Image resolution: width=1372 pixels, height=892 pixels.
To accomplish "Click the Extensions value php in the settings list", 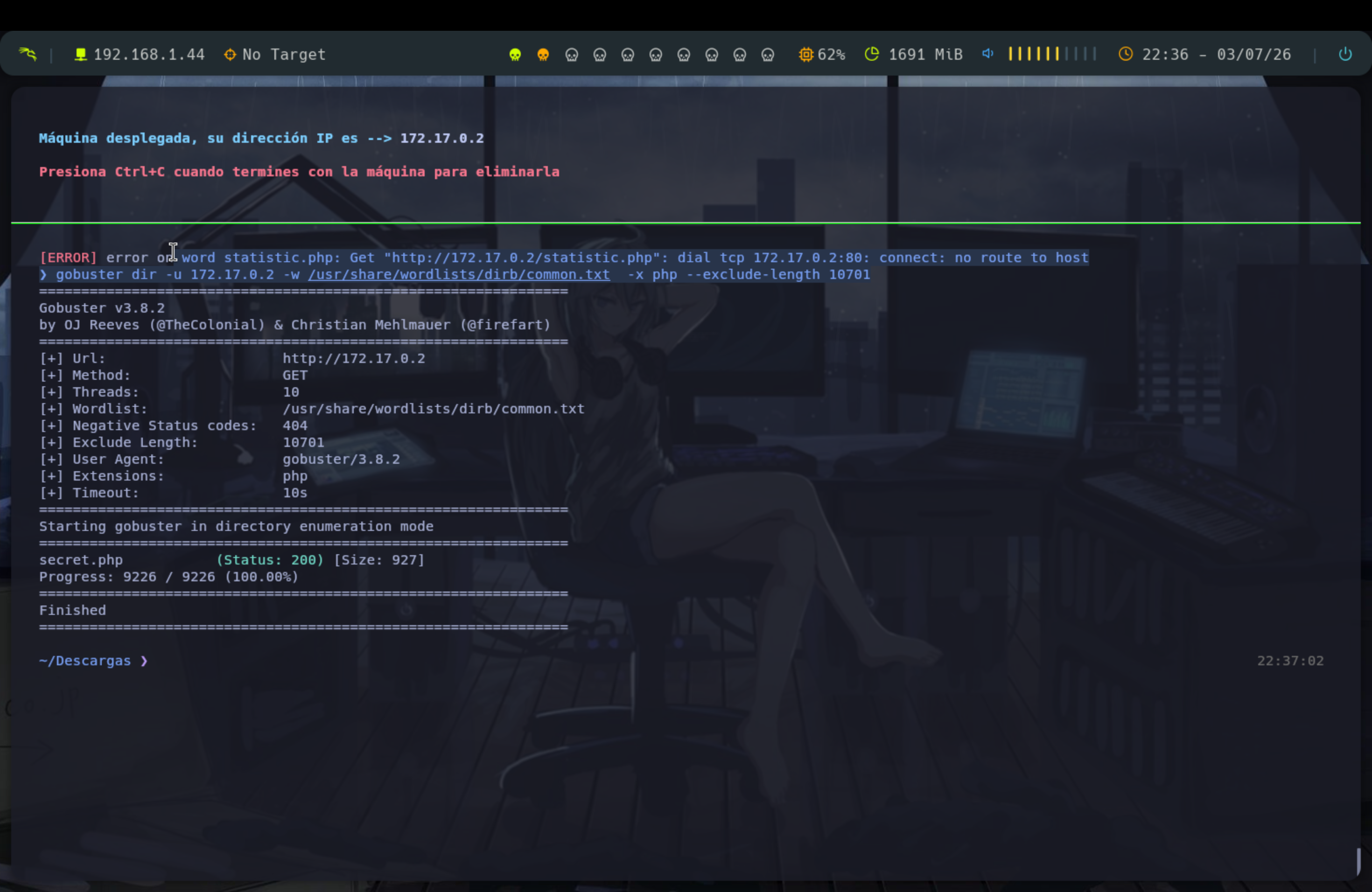I will click(x=294, y=476).
